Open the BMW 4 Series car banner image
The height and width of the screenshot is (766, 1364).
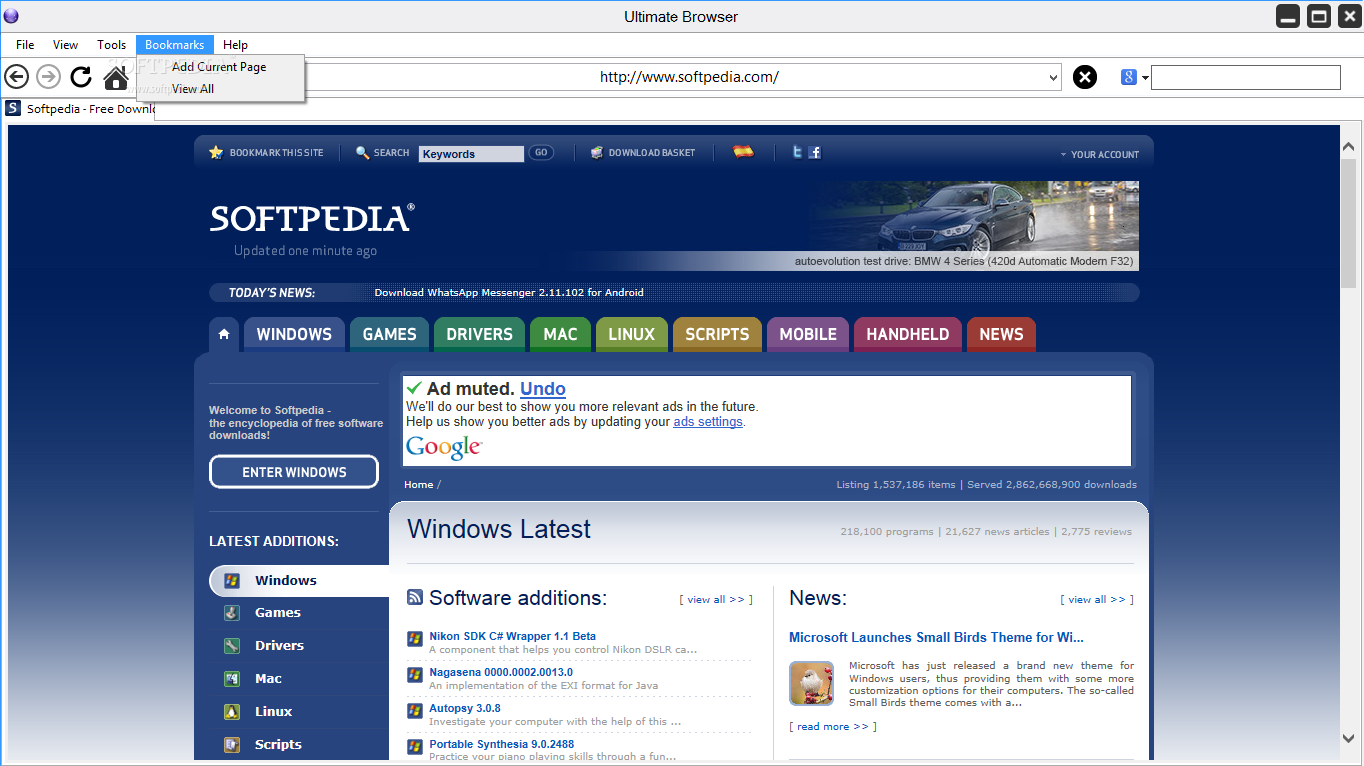[x=973, y=226]
